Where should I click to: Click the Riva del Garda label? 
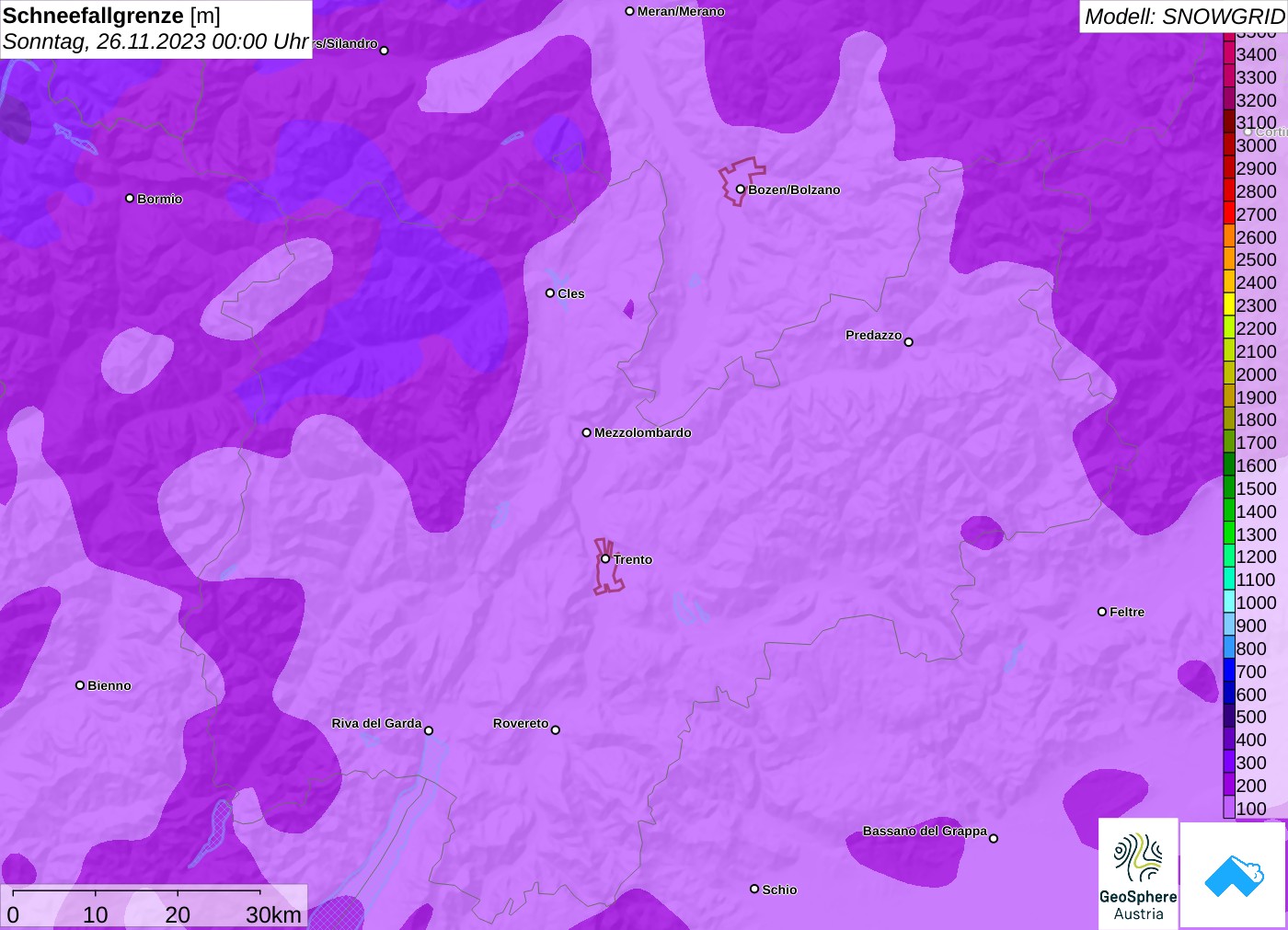coord(376,723)
